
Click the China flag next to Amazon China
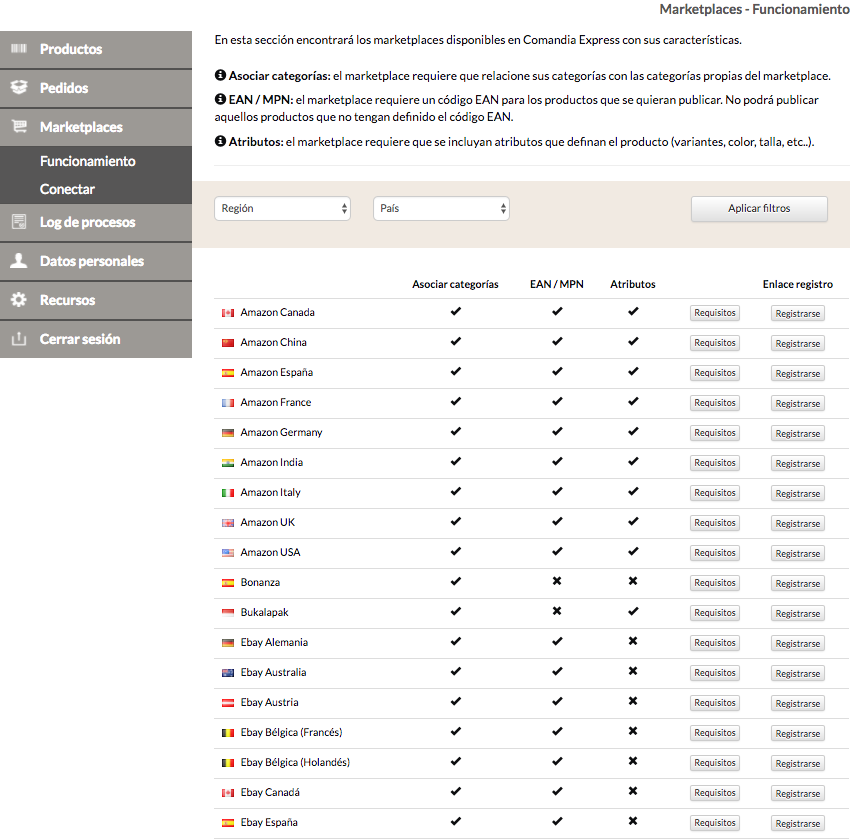(228, 343)
